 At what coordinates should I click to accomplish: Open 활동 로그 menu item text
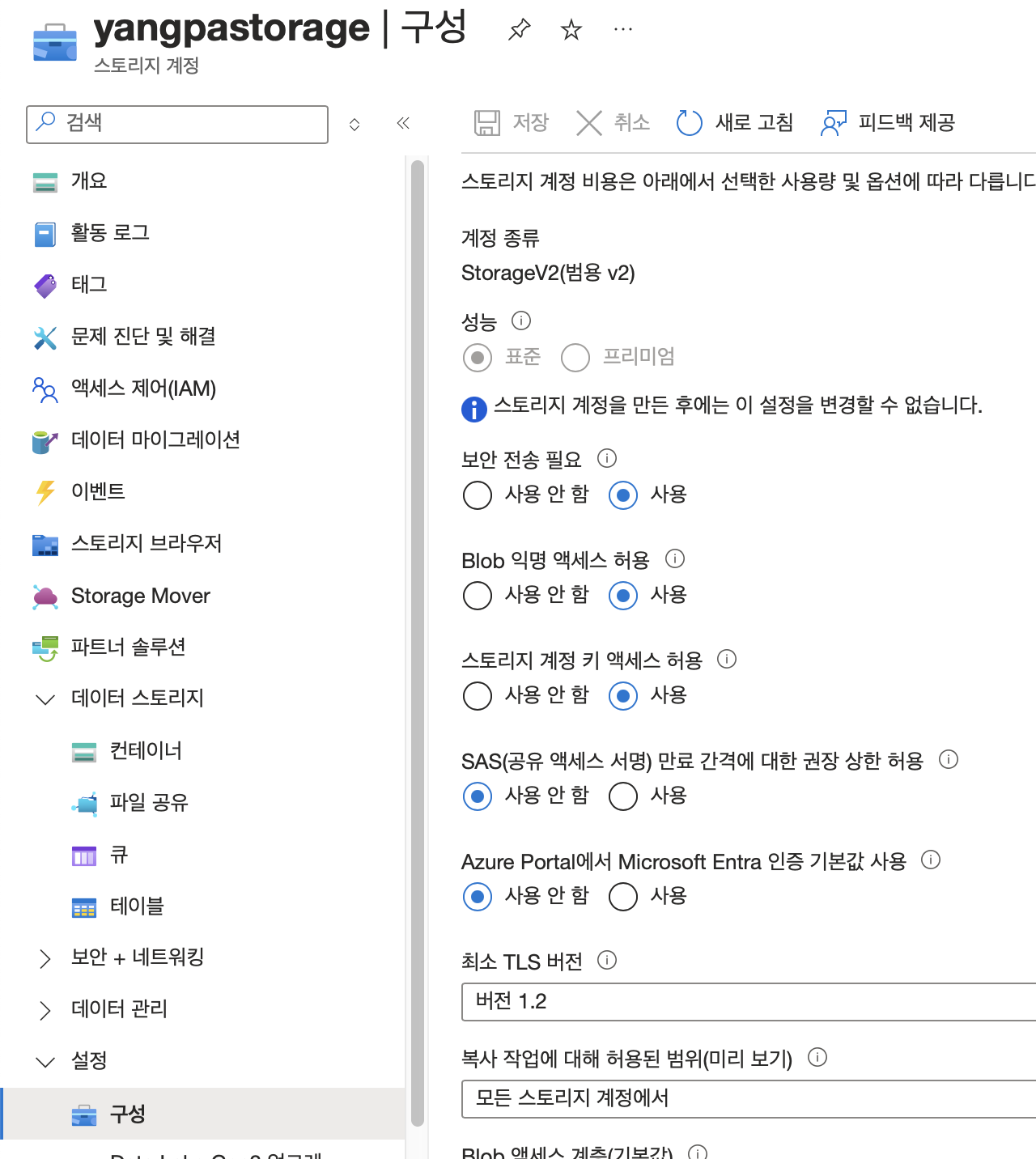[110, 233]
